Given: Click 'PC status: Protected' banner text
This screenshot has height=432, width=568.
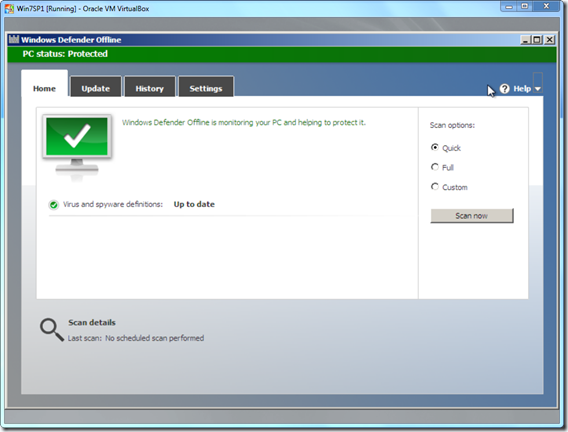Looking at the screenshot, I should coord(65,54).
